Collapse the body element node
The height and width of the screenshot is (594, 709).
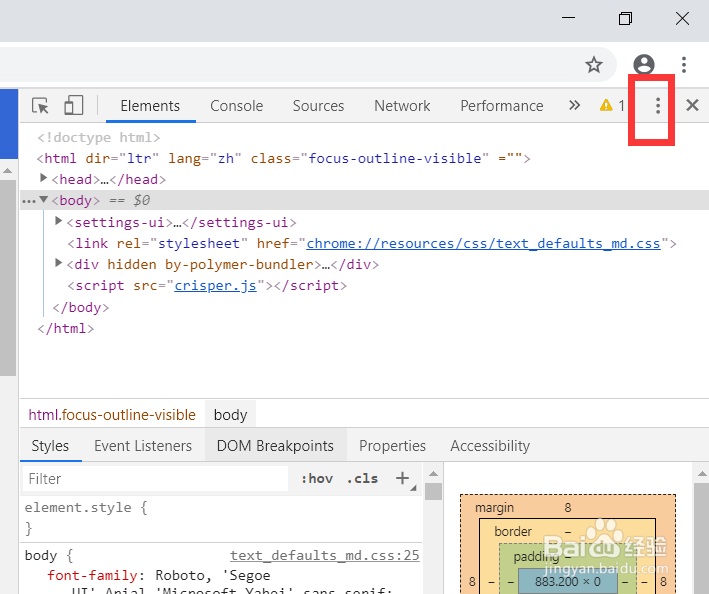coord(43,199)
